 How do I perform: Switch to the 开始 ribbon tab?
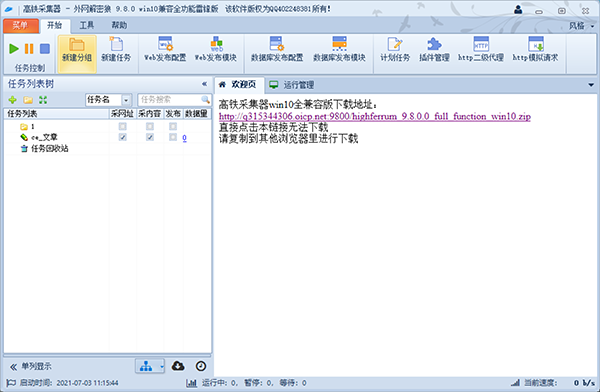(x=54, y=25)
